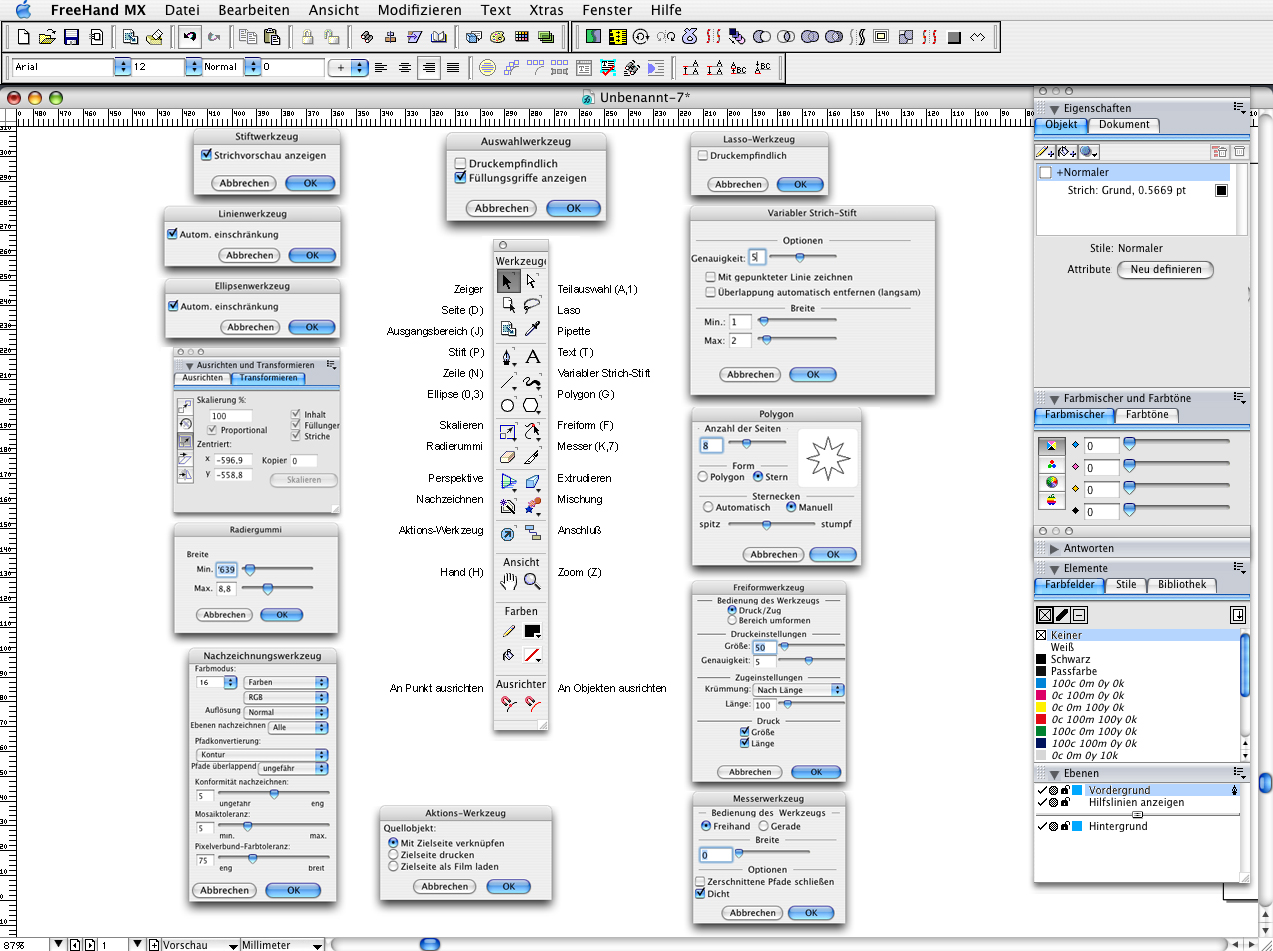Image resolution: width=1273 pixels, height=951 pixels.
Task: Switch to the Farbtöne tab
Action: coord(1146,414)
